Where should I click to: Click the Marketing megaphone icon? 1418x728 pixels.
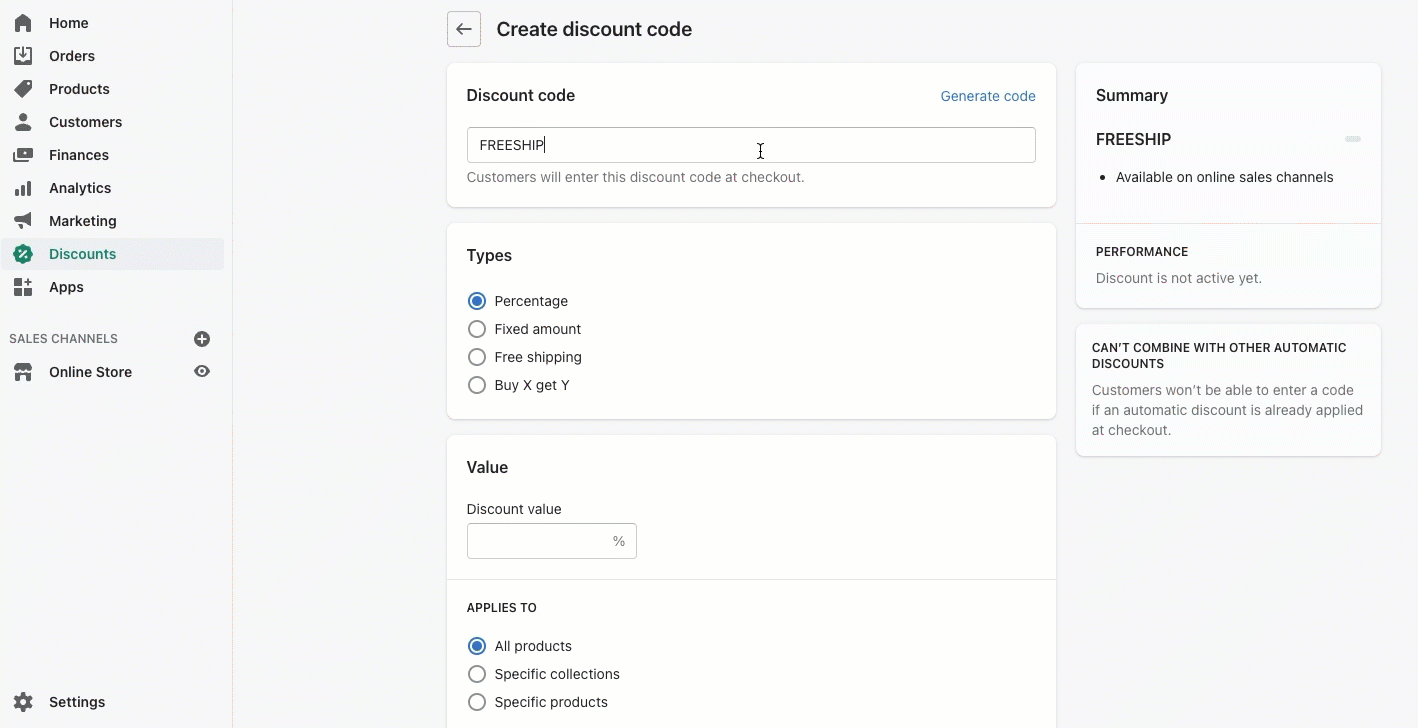coord(23,220)
